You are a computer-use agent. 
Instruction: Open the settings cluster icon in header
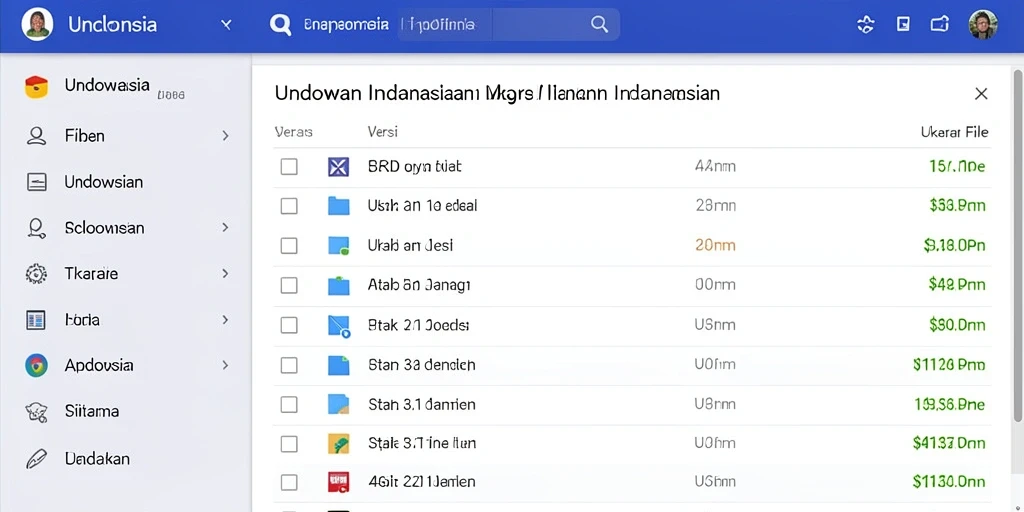click(x=865, y=25)
